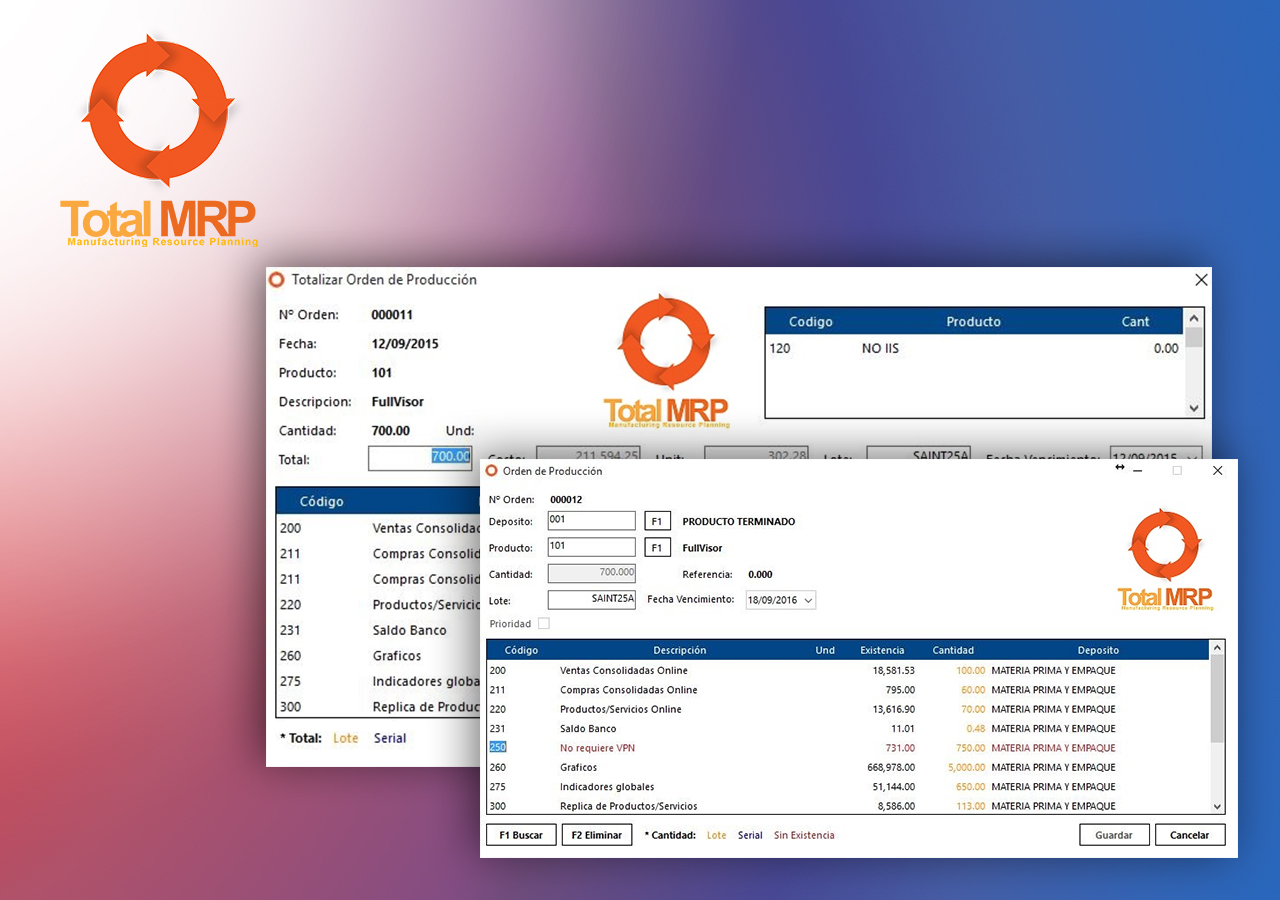Save the order with Guardar
Image resolution: width=1280 pixels, height=900 pixels.
1113,835
